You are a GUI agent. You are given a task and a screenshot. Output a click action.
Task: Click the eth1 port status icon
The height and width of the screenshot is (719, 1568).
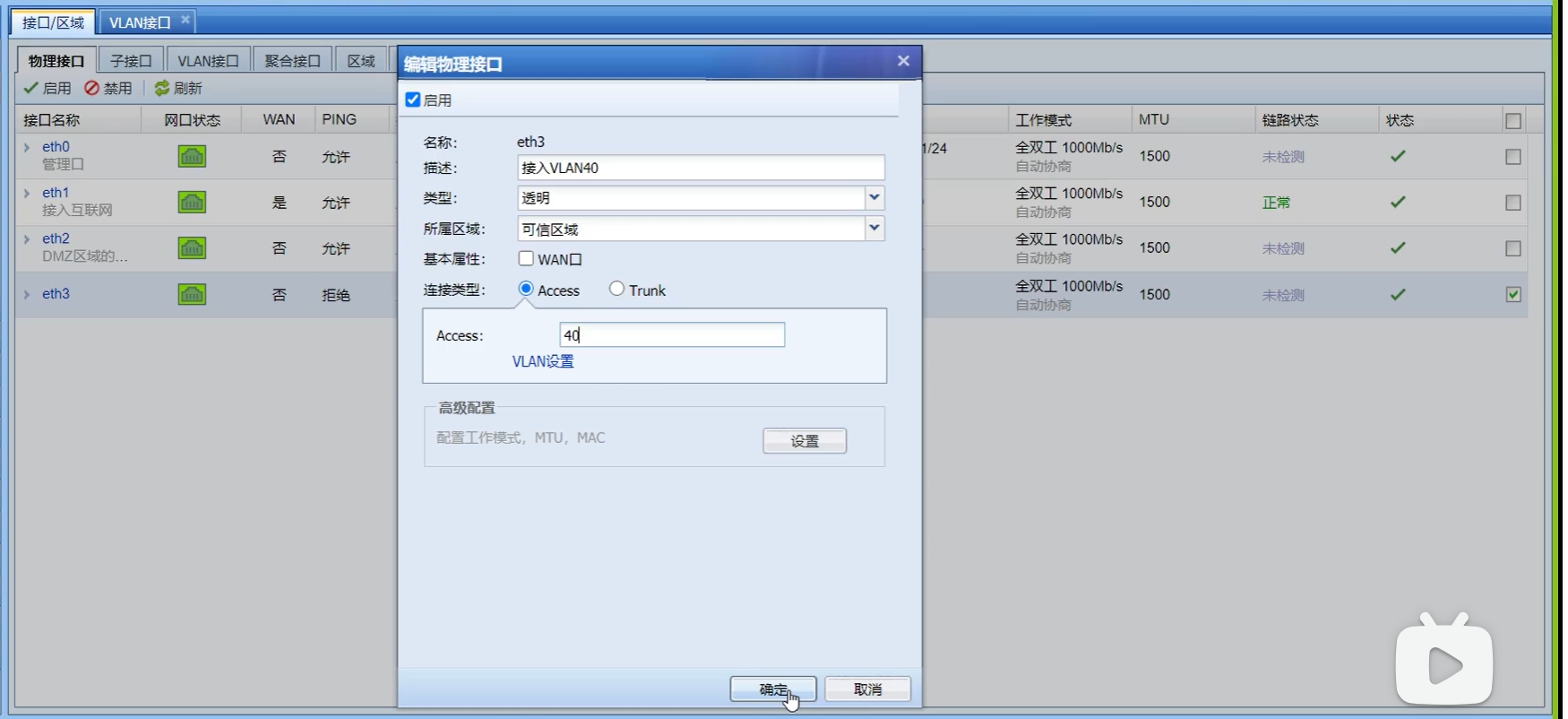[x=192, y=203]
